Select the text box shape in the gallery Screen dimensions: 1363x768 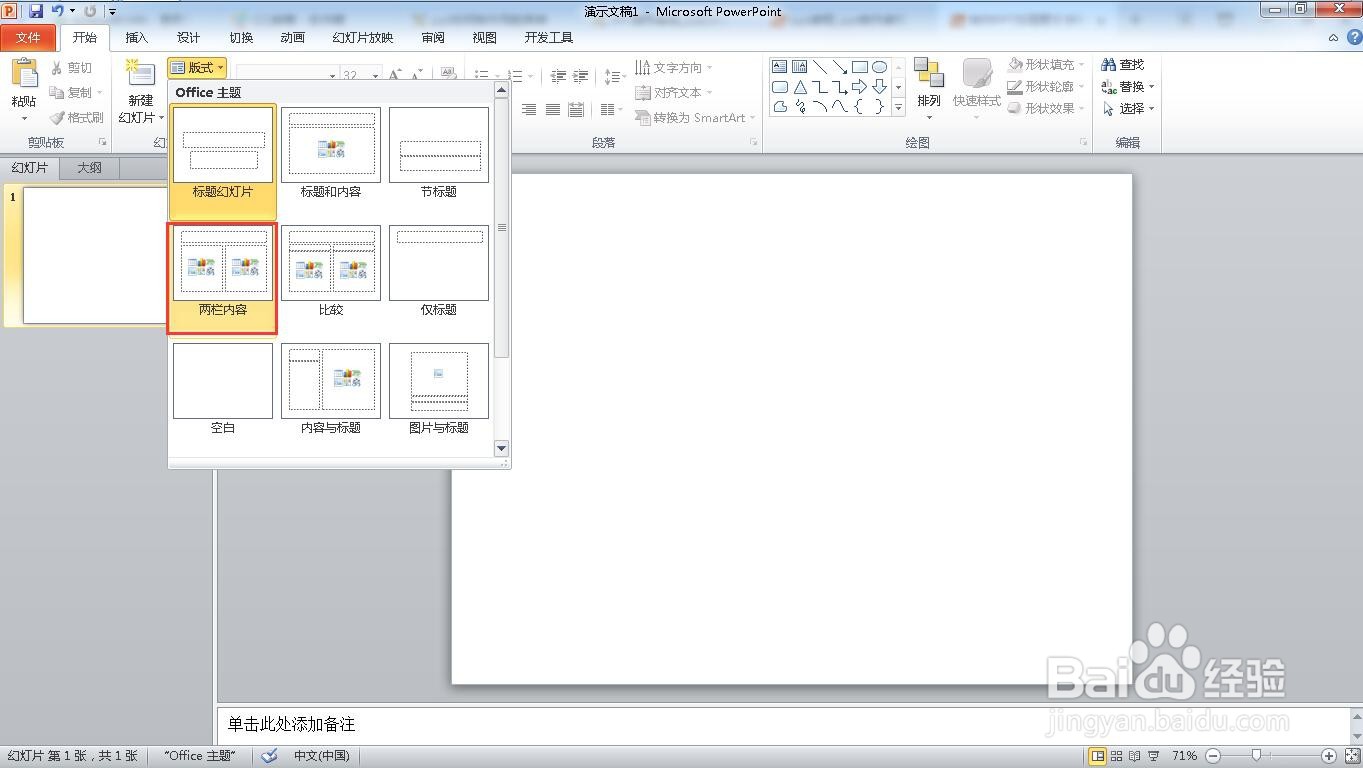click(779, 67)
